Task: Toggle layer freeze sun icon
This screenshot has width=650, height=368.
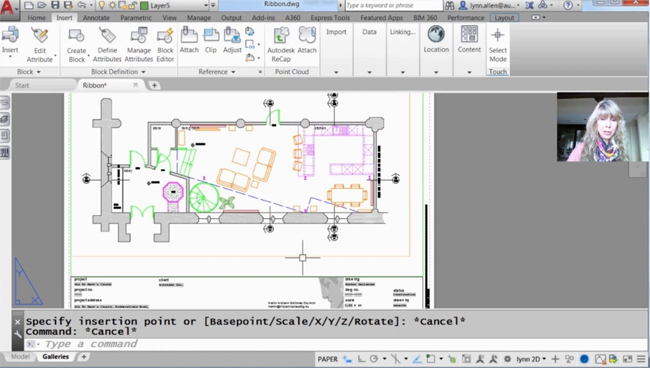Action: (112, 5)
